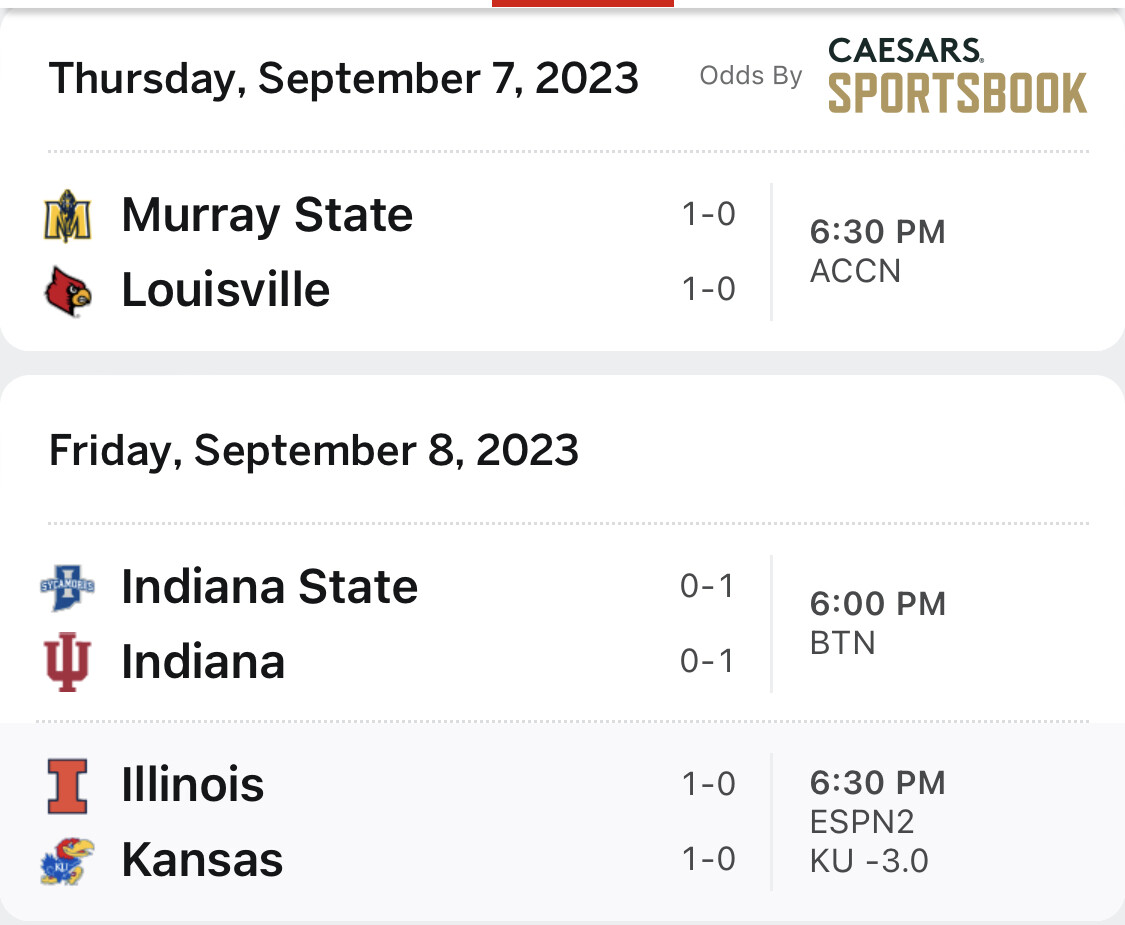Select the Thursday, September 7, 2023 header

(343, 78)
